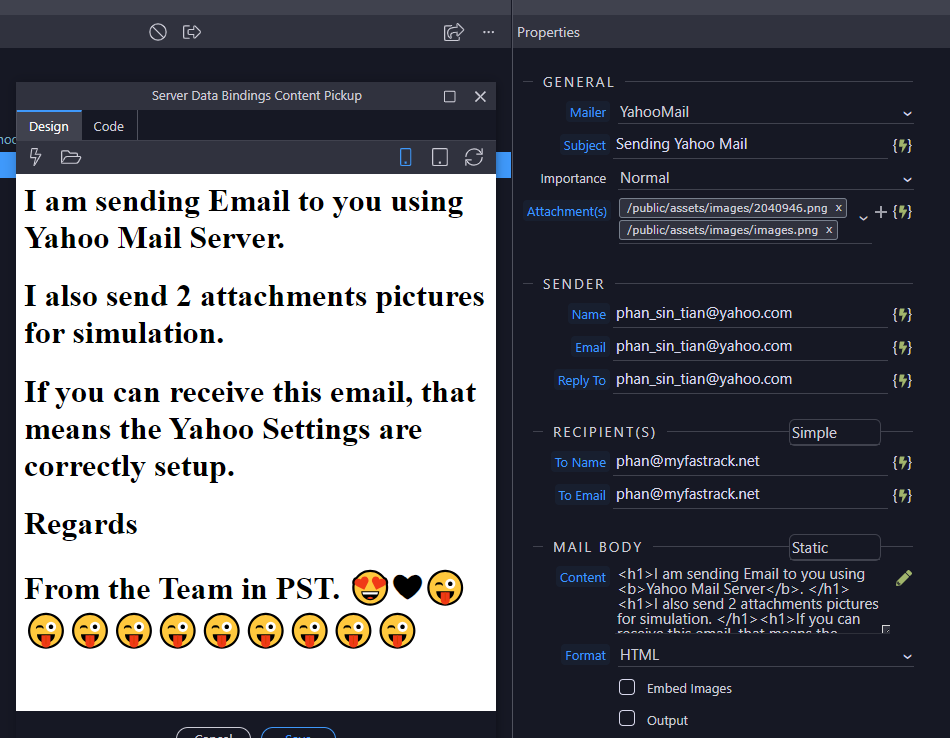The width and height of the screenshot is (950, 738).
Task: Open the Importance dropdown showing Normal
Action: tap(765, 178)
